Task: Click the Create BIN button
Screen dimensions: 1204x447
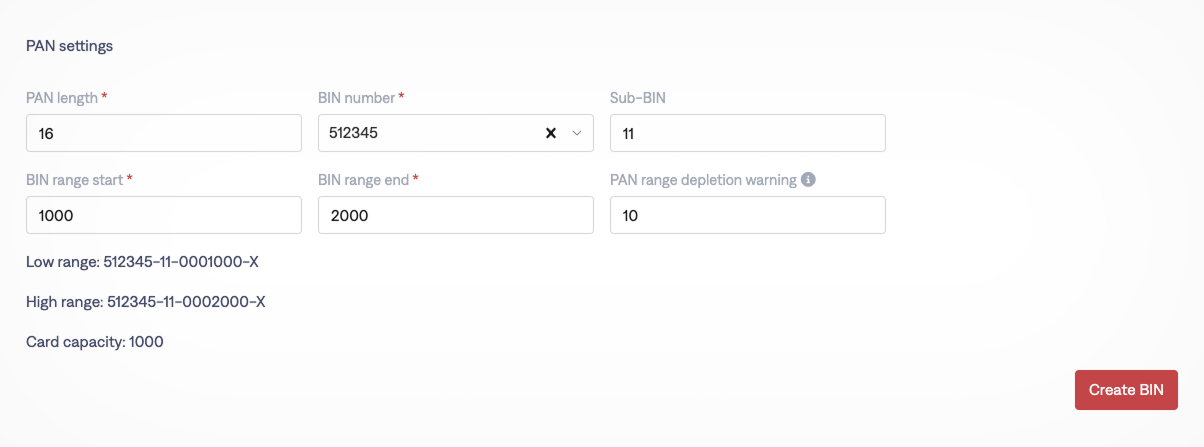Action: coord(1126,390)
